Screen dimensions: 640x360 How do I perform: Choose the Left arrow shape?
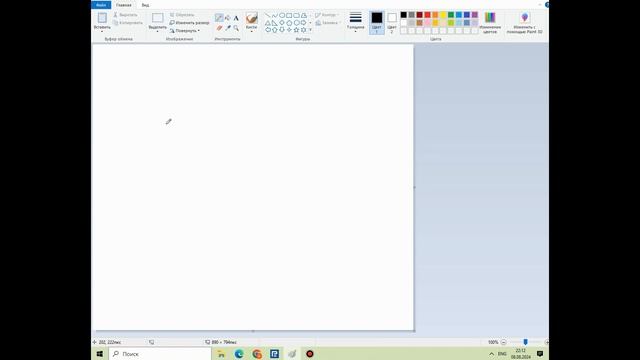pos(268,30)
